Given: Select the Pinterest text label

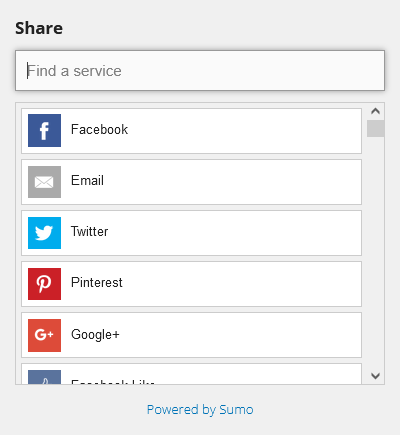Looking at the screenshot, I should coord(97,282).
